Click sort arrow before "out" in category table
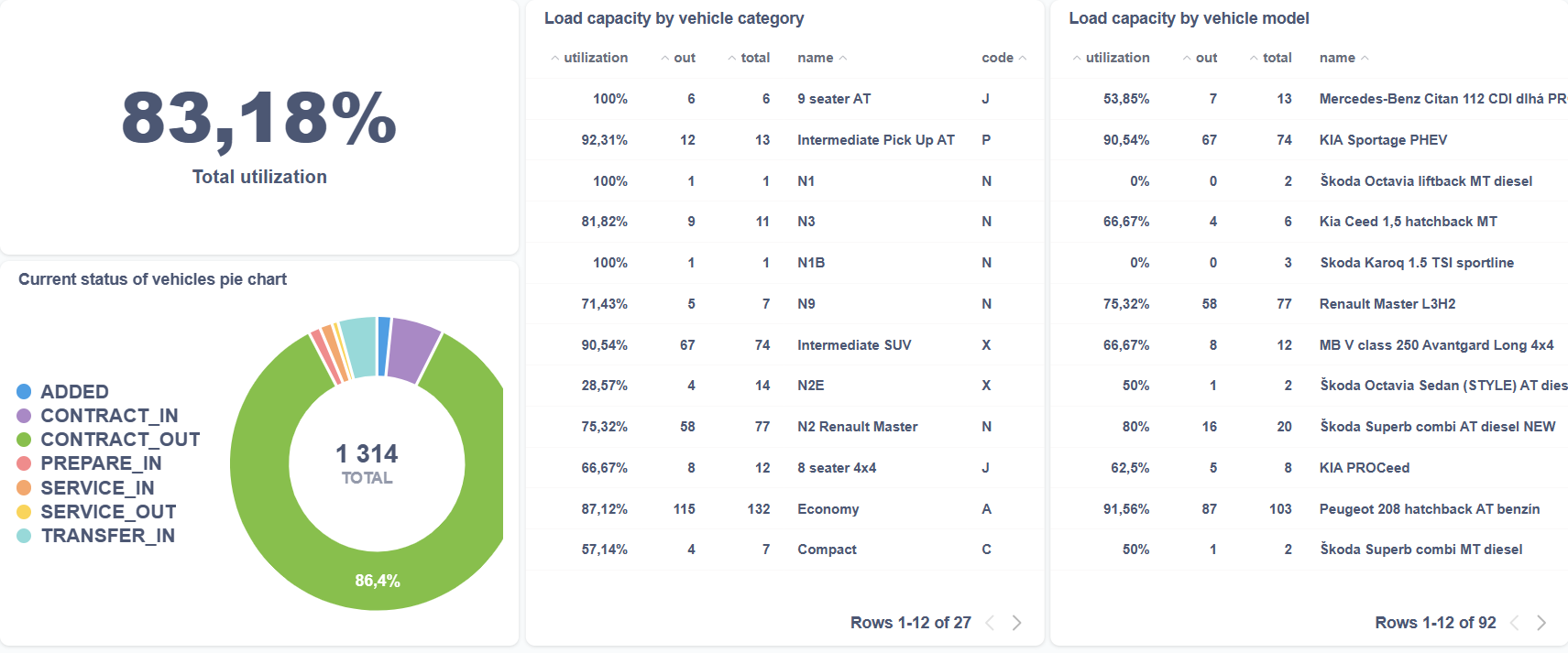The image size is (1568, 653). click(664, 59)
